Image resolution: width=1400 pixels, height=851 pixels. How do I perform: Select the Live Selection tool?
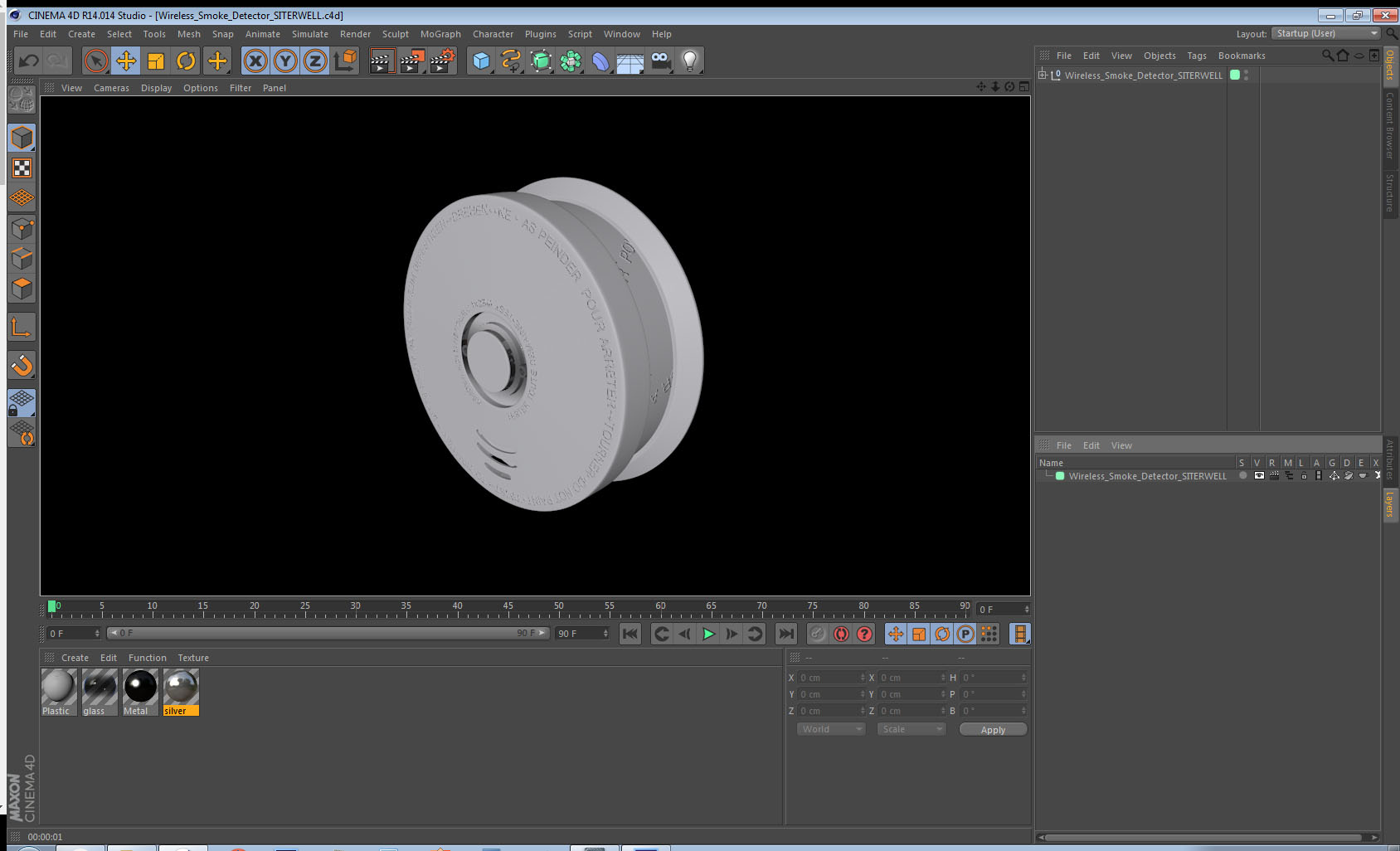(96, 61)
